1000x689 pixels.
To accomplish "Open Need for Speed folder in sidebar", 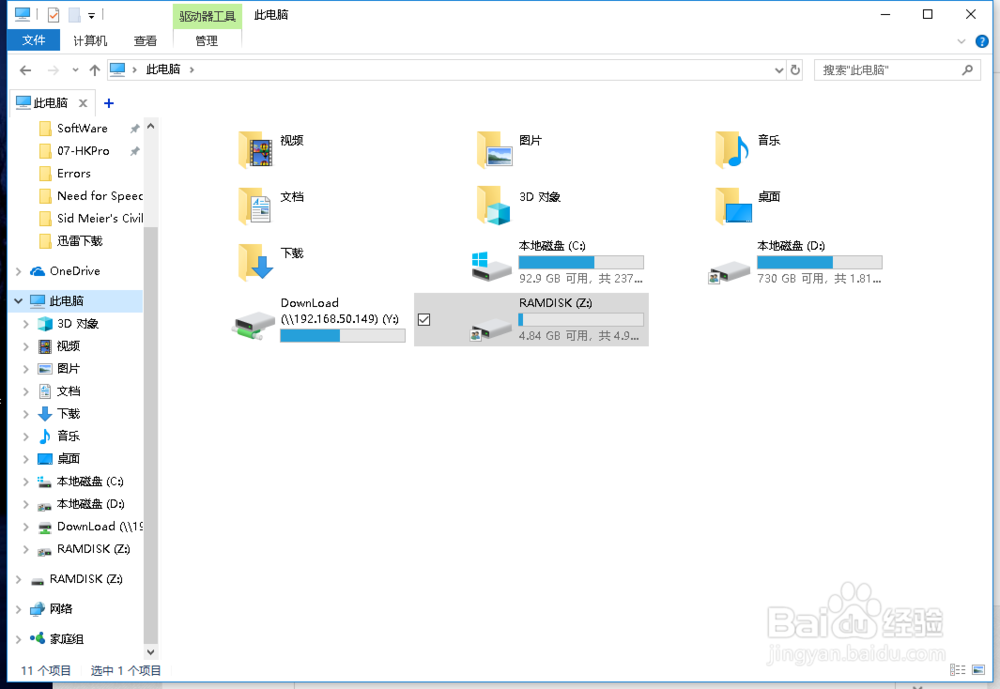I will pyautogui.click(x=91, y=196).
